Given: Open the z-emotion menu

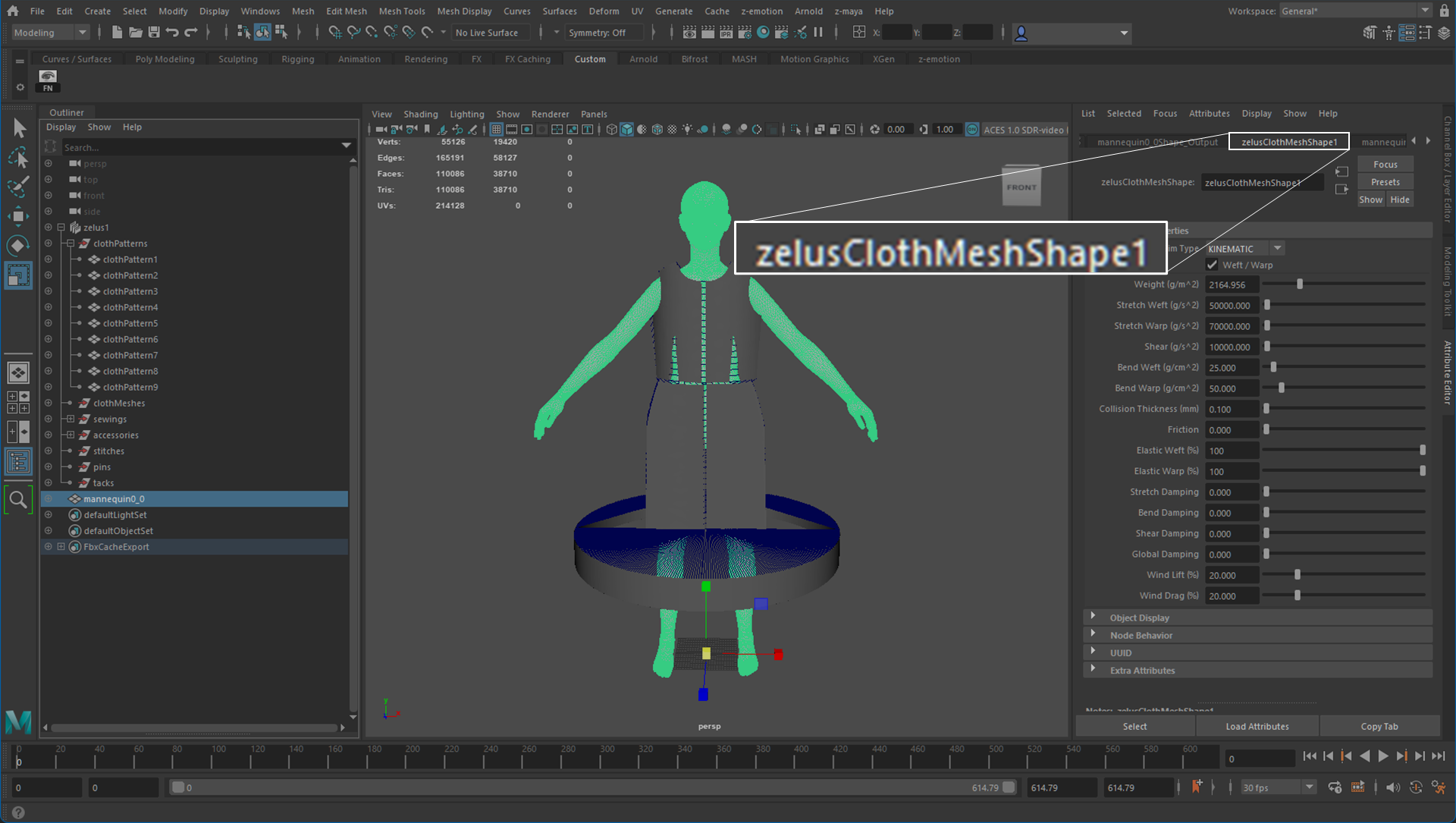Looking at the screenshot, I should pyautogui.click(x=761, y=11).
